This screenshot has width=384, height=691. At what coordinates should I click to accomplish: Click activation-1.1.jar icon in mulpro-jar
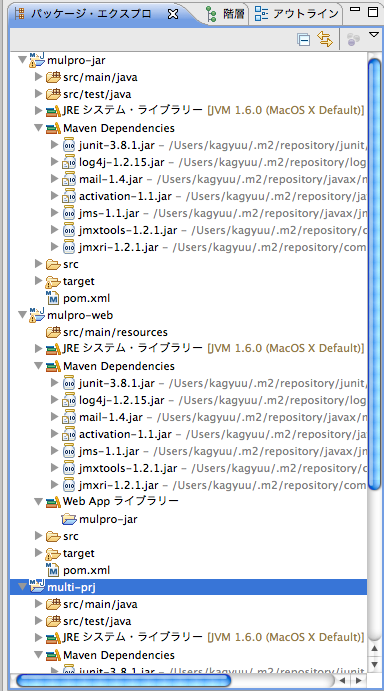pos(69,196)
